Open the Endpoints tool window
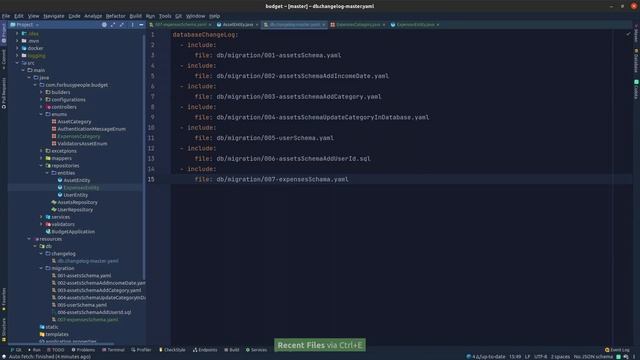This screenshot has height=360, width=640. [x=205, y=350]
